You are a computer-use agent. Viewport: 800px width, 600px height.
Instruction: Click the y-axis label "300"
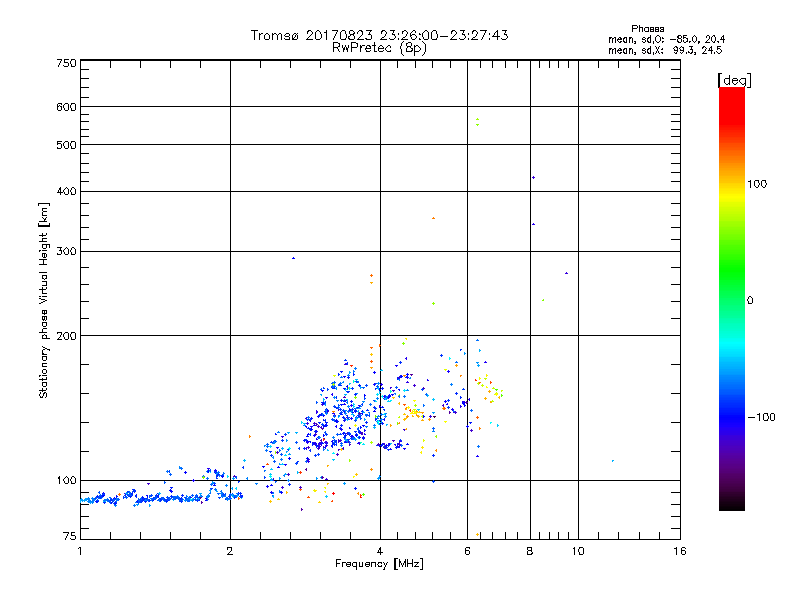pyautogui.click(x=66, y=252)
